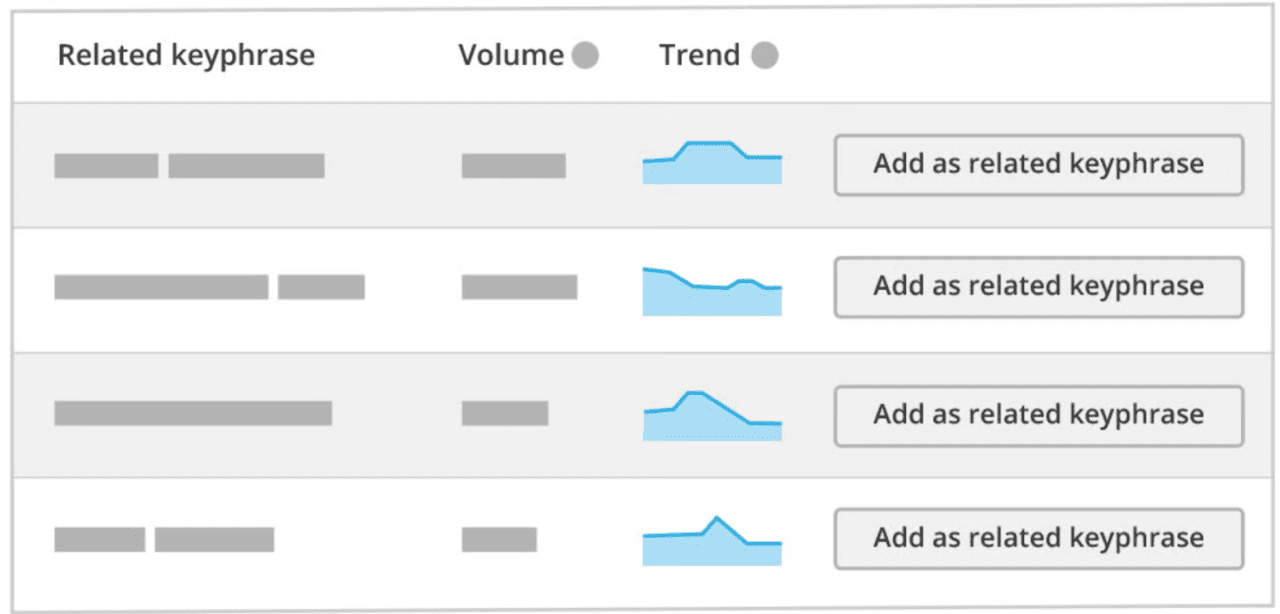Click the "Related keyphrase" column header
This screenshot has height=614, width=1280.
pyautogui.click(x=186, y=56)
